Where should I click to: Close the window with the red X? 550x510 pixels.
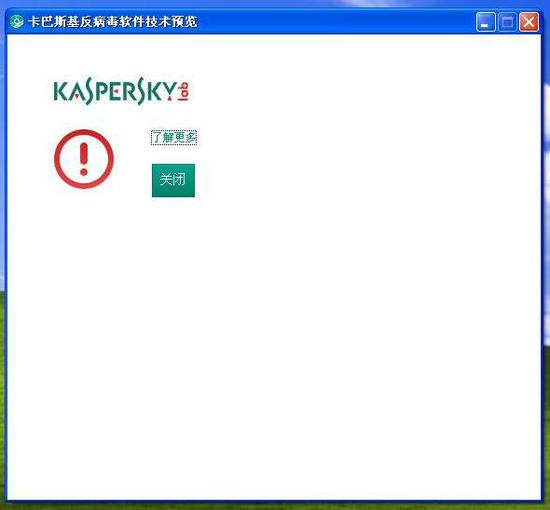point(529,22)
